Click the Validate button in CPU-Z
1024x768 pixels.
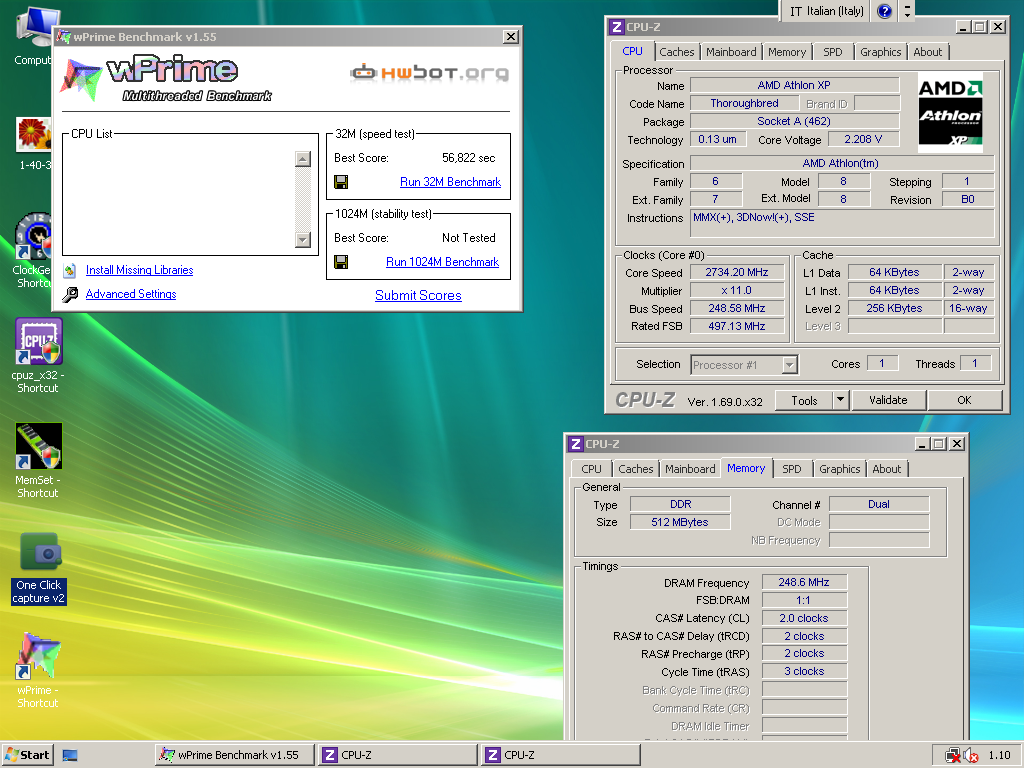[x=888, y=400]
